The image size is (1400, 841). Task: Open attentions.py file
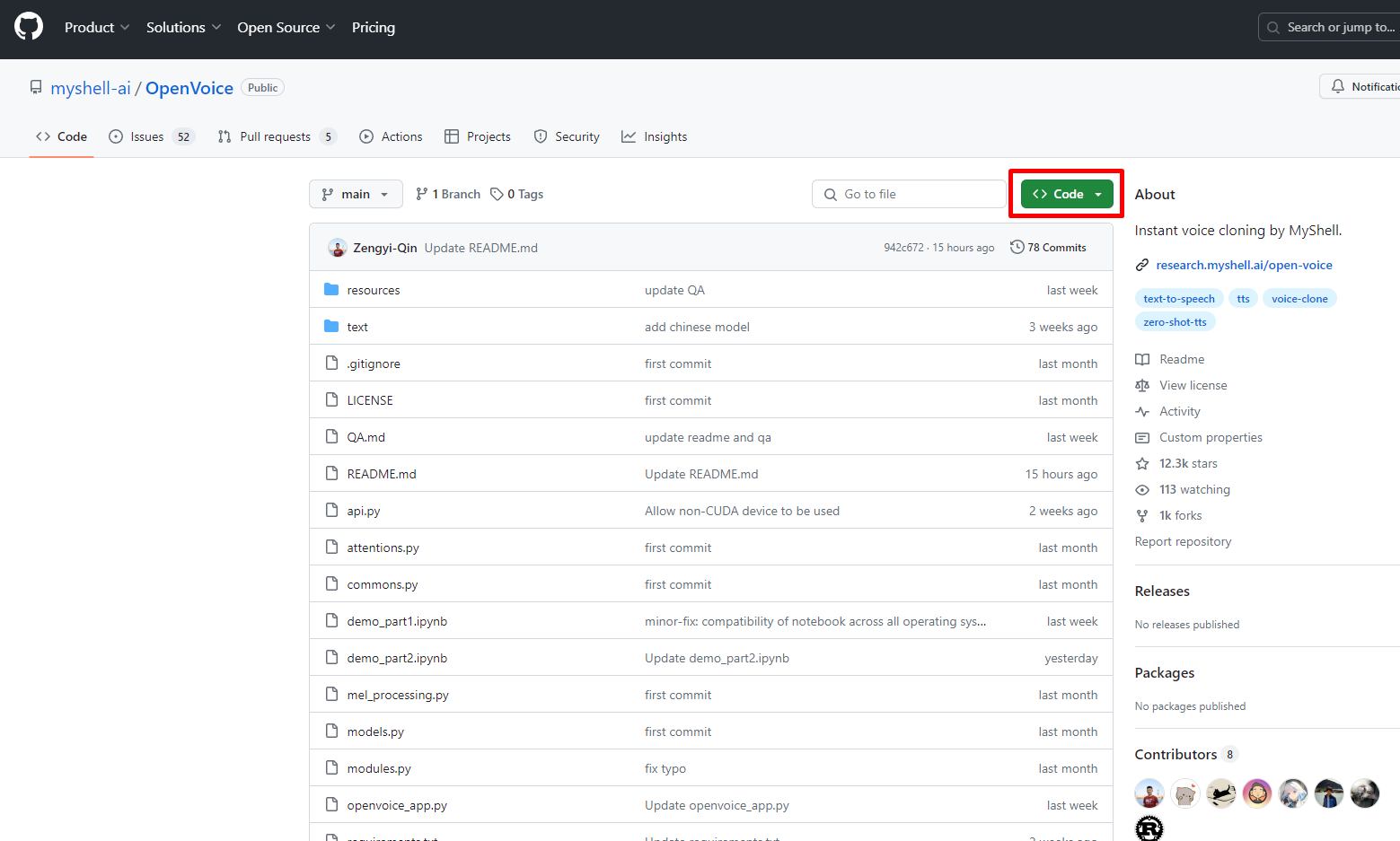(x=383, y=548)
